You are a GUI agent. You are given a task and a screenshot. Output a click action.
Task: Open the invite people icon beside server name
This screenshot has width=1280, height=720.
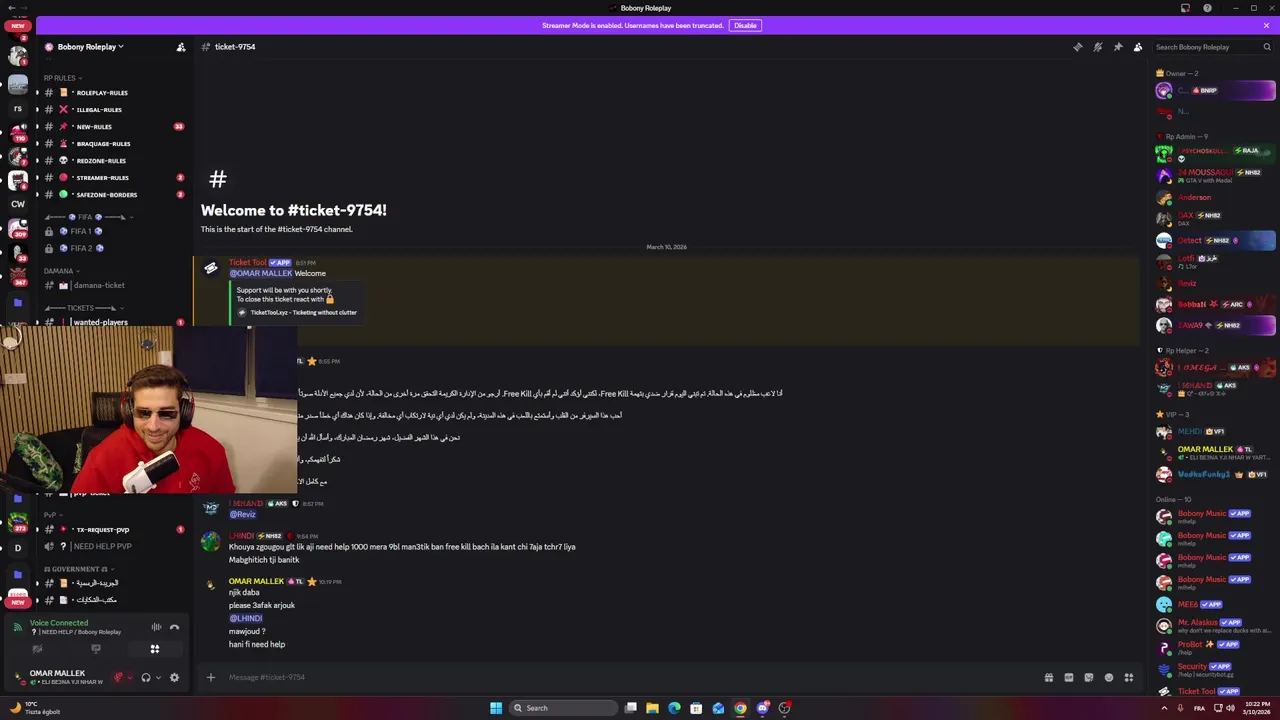click(x=181, y=47)
